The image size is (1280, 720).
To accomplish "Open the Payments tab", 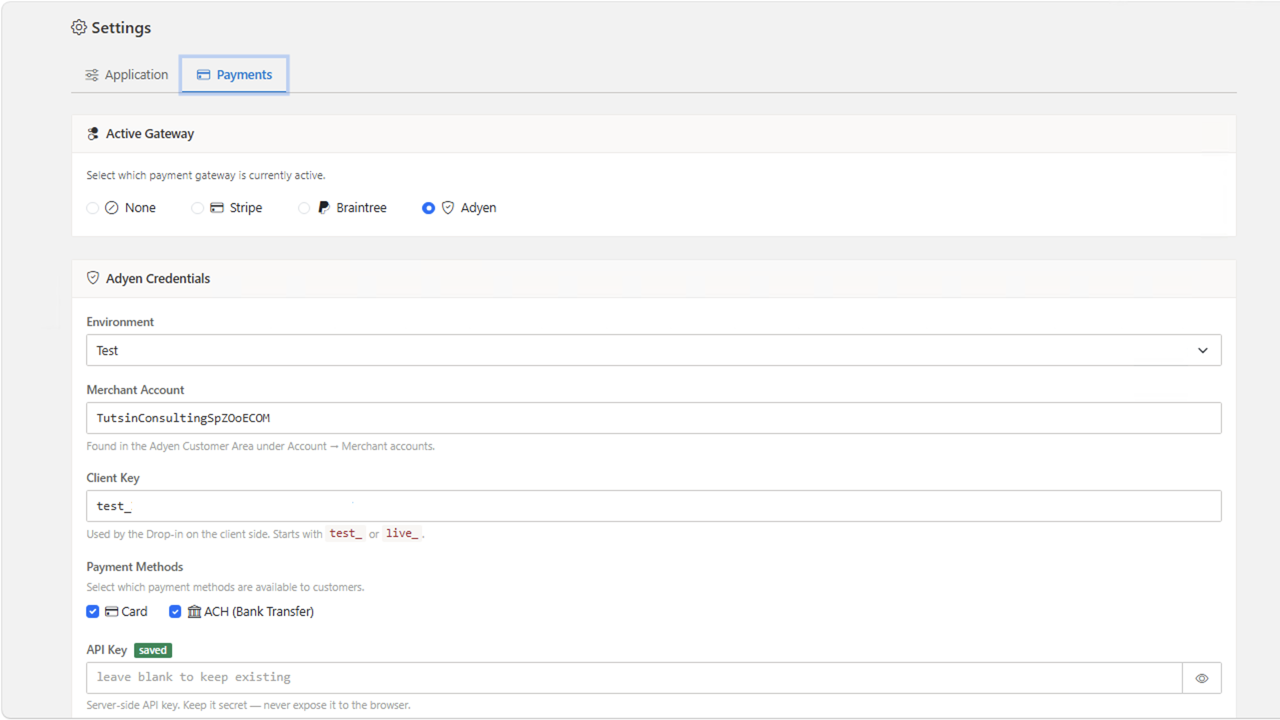I will pos(234,74).
